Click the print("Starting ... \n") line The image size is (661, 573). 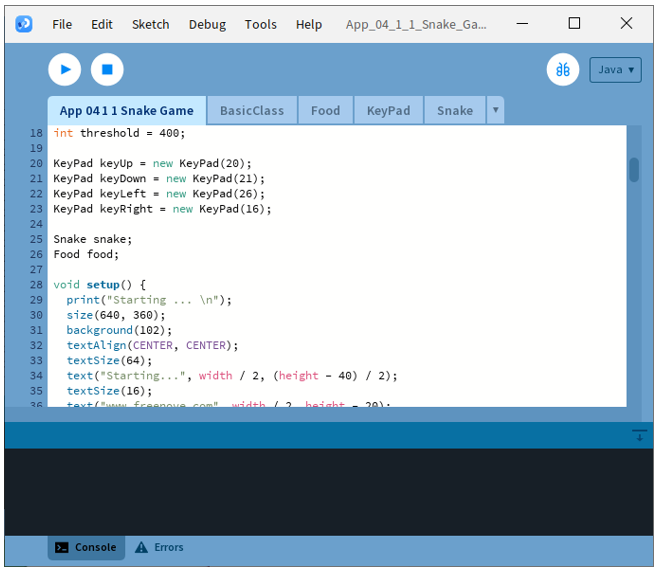(149, 300)
